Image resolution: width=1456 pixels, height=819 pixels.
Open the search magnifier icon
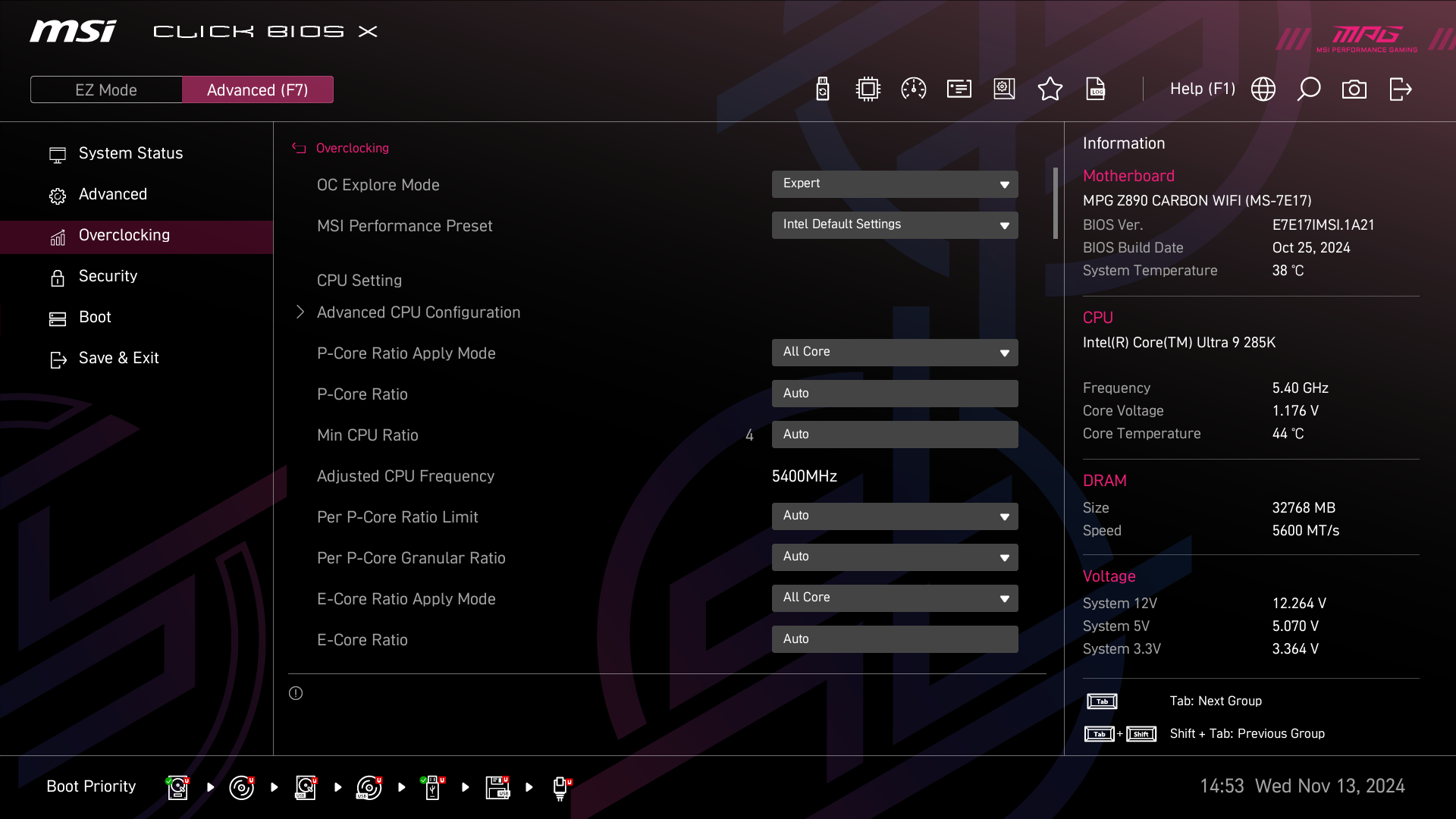point(1308,89)
